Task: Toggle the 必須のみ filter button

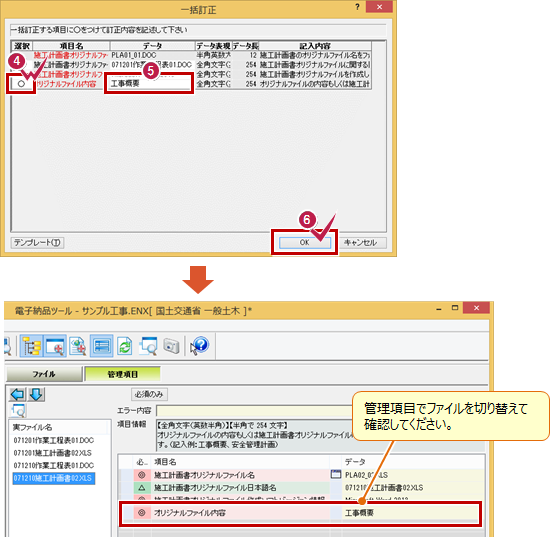Action: [149, 394]
